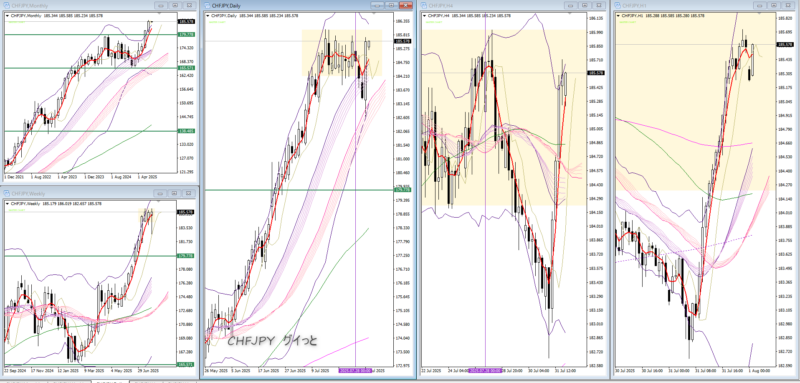Viewport: 800px width, 383px height.
Task: Click "1 Dec 2021" on Monthly time axis
Action: 14,176
